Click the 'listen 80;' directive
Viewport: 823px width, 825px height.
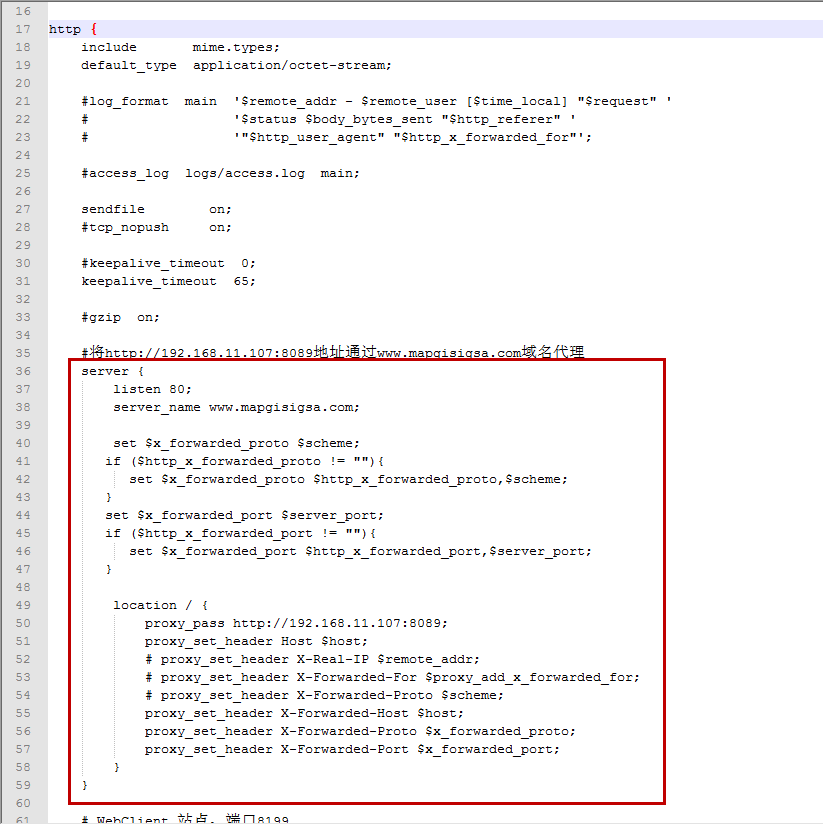(152, 389)
